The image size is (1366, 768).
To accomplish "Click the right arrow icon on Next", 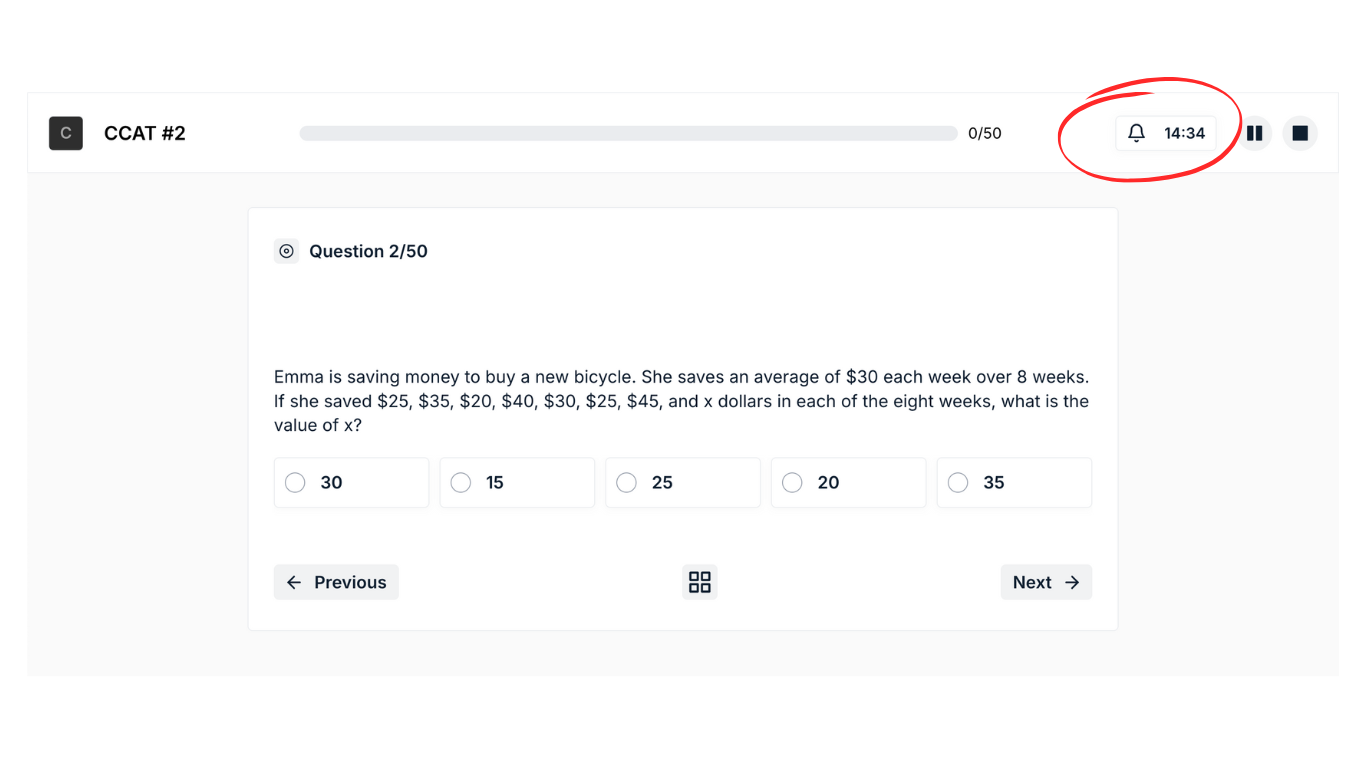I will pos(1072,582).
